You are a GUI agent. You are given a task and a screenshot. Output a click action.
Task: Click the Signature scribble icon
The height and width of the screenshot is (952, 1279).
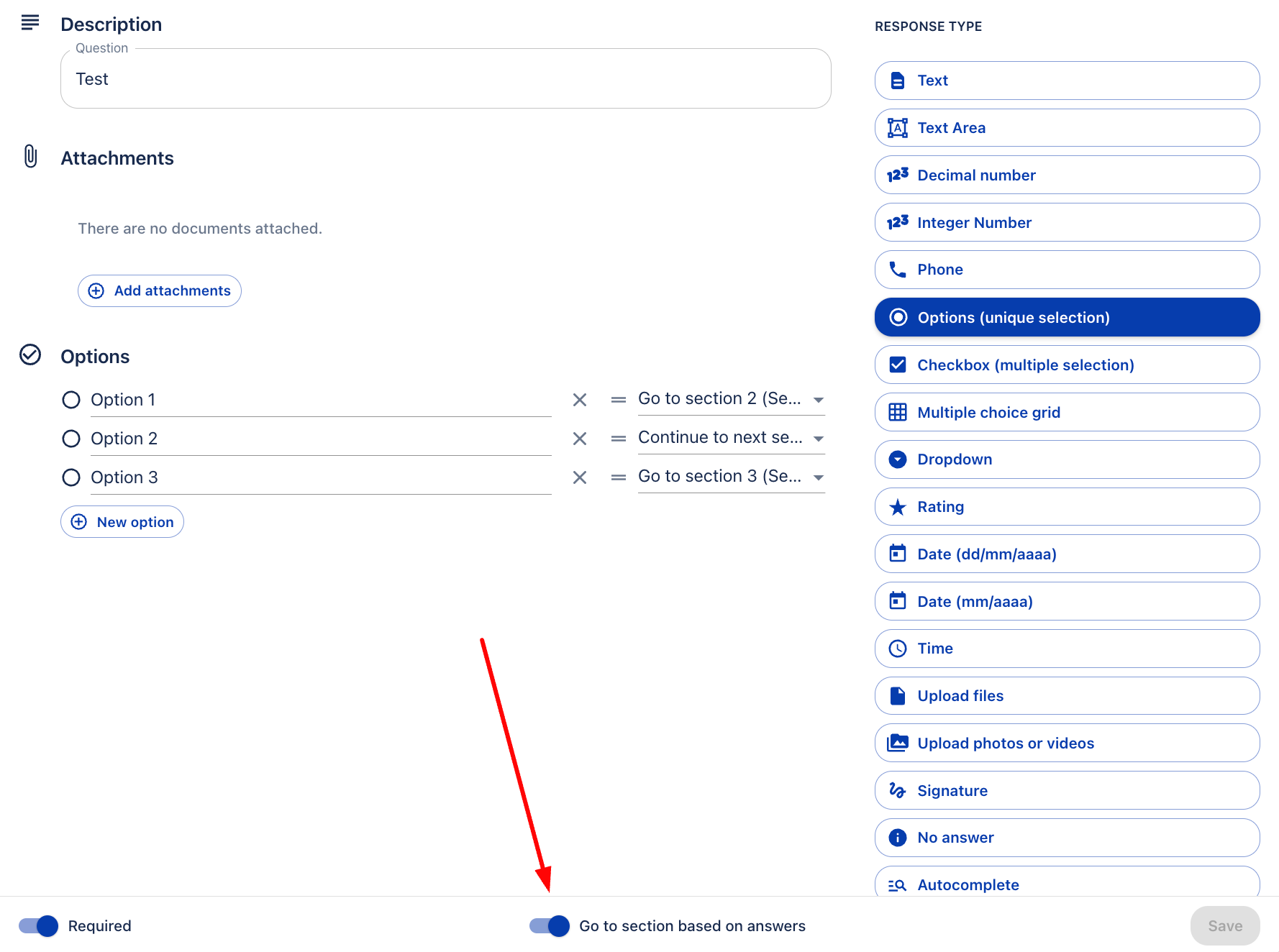pyautogui.click(x=898, y=790)
